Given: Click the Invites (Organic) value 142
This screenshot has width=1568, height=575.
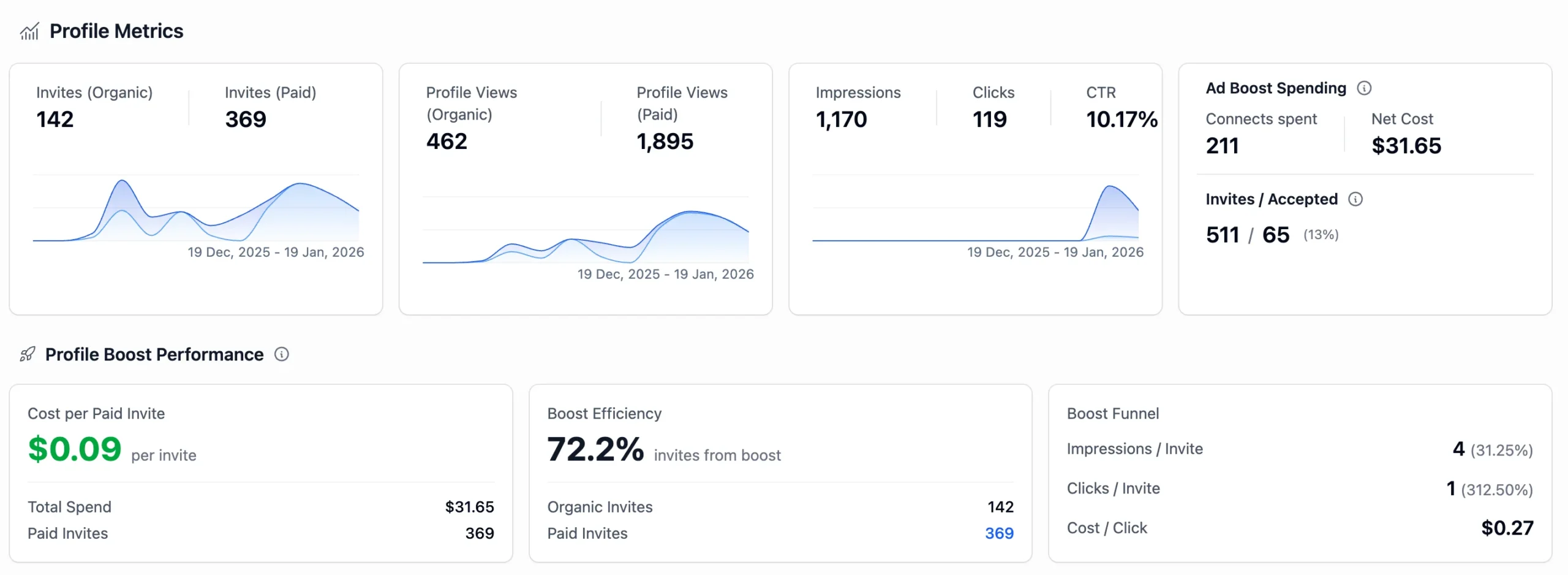Looking at the screenshot, I should pos(55,119).
